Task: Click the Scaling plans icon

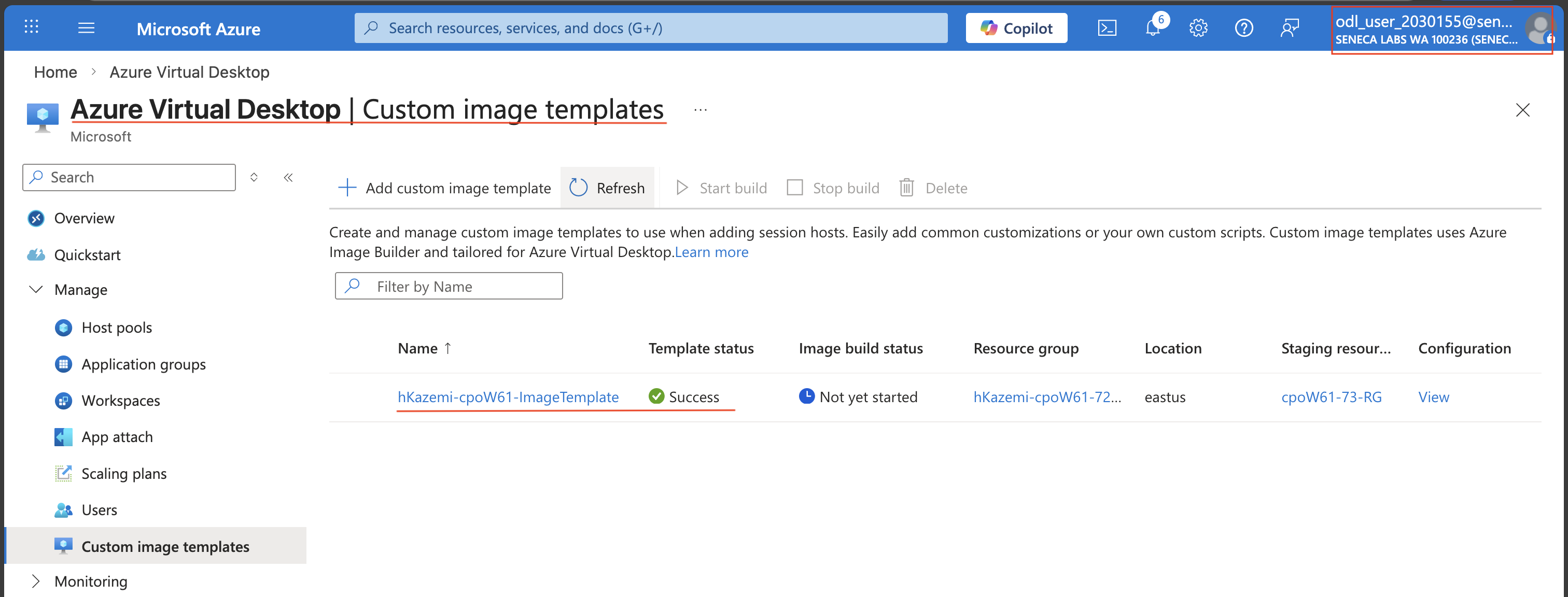Action: [63, 474]
